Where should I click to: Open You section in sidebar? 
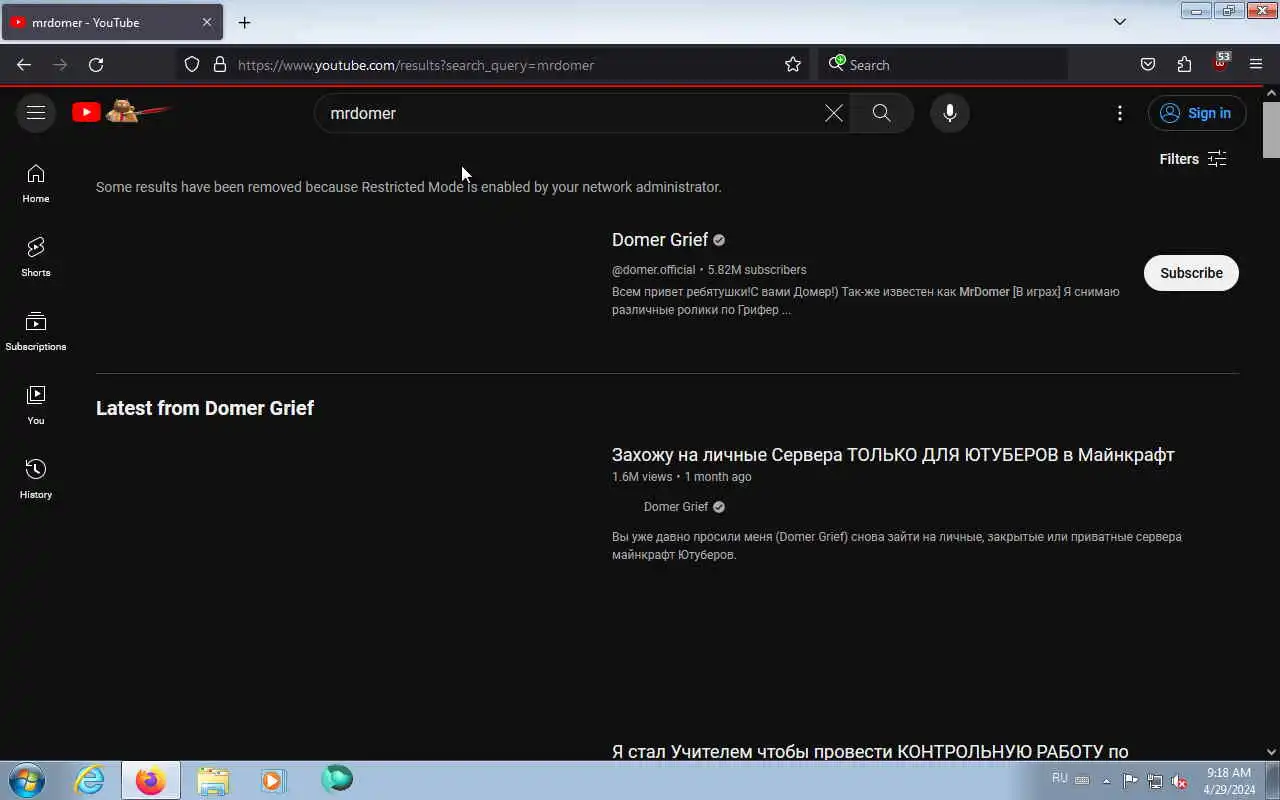[36, 406]
